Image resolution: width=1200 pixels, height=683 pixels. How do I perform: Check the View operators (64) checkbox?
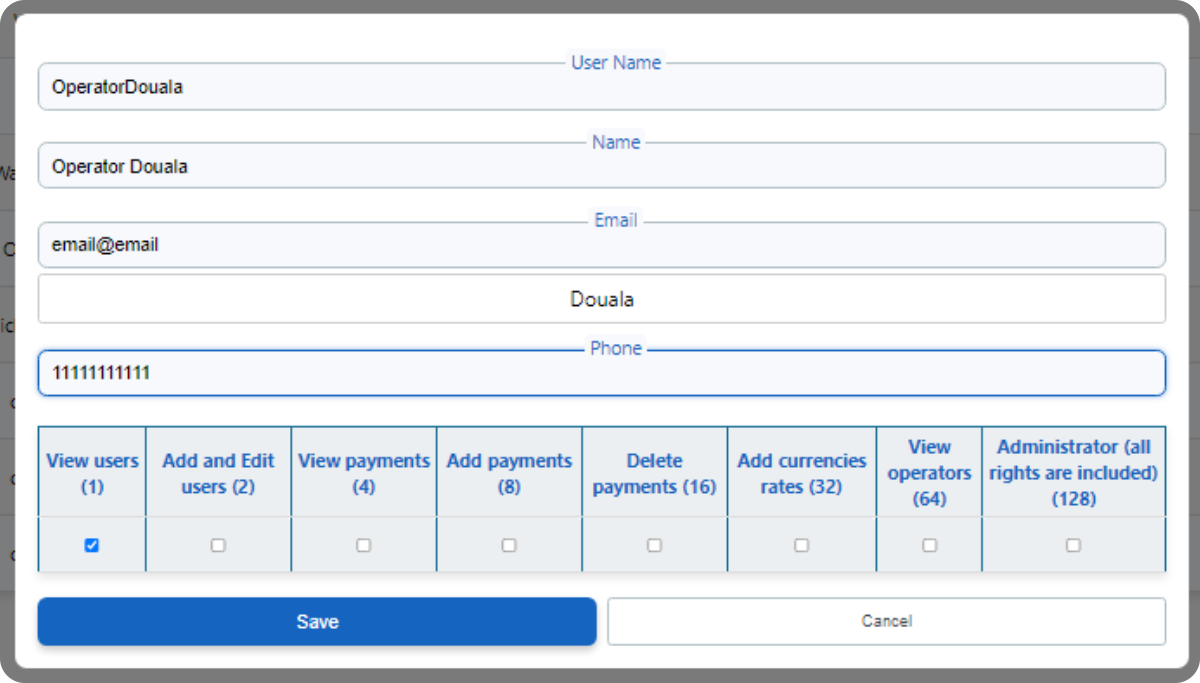[x=929, y=545]
